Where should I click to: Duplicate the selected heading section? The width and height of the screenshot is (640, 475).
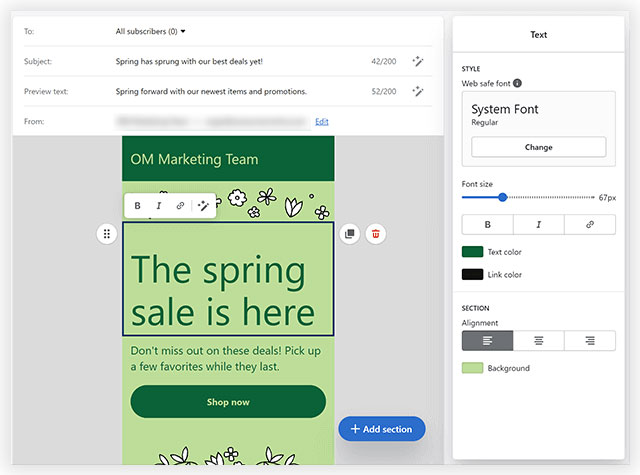pos(350,234)
